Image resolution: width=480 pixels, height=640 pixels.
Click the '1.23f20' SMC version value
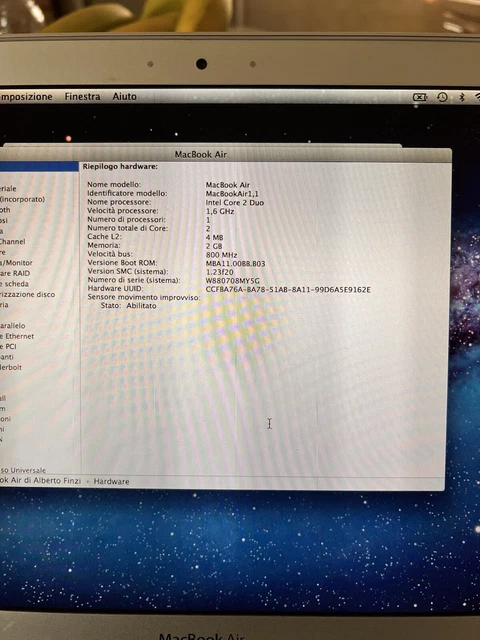[x=219, y=272]
